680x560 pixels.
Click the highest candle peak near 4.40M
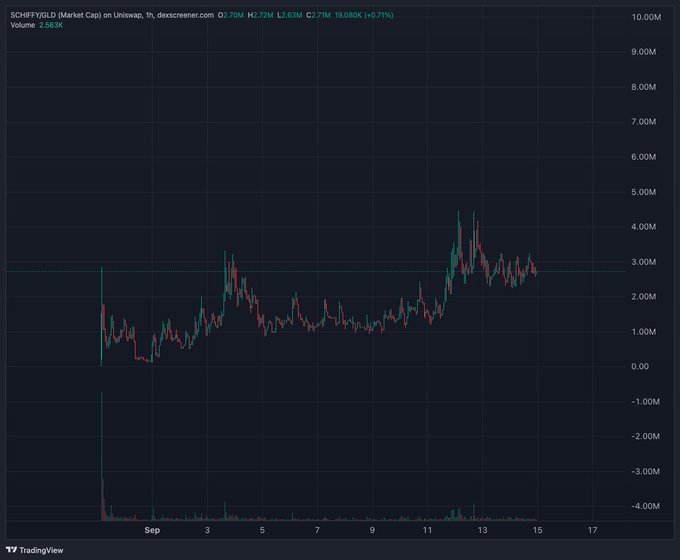click(x=458, y=234)
